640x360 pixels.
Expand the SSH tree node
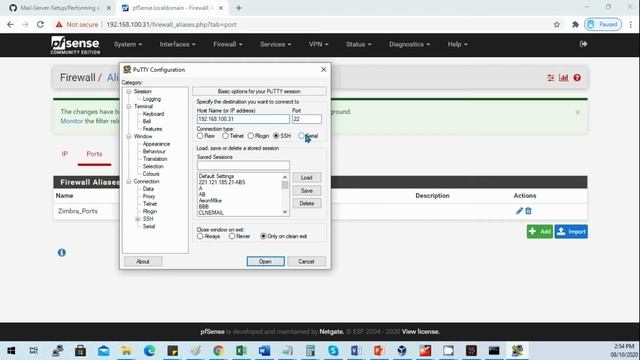138,219
